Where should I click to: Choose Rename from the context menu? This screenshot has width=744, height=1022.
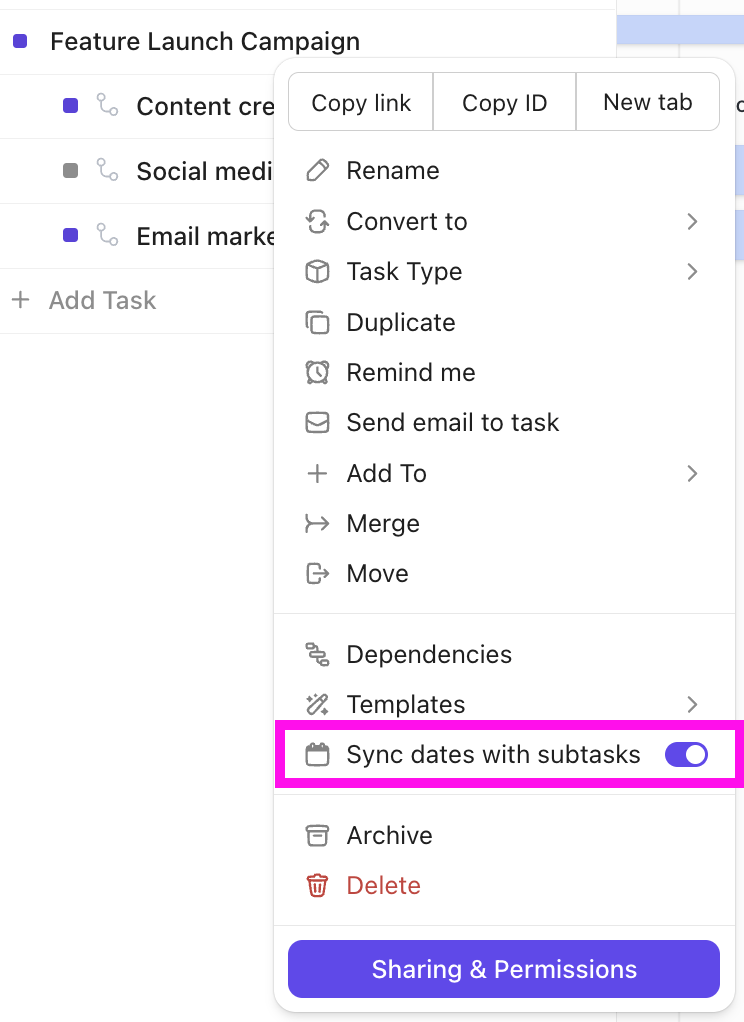[x=505, y=171]
